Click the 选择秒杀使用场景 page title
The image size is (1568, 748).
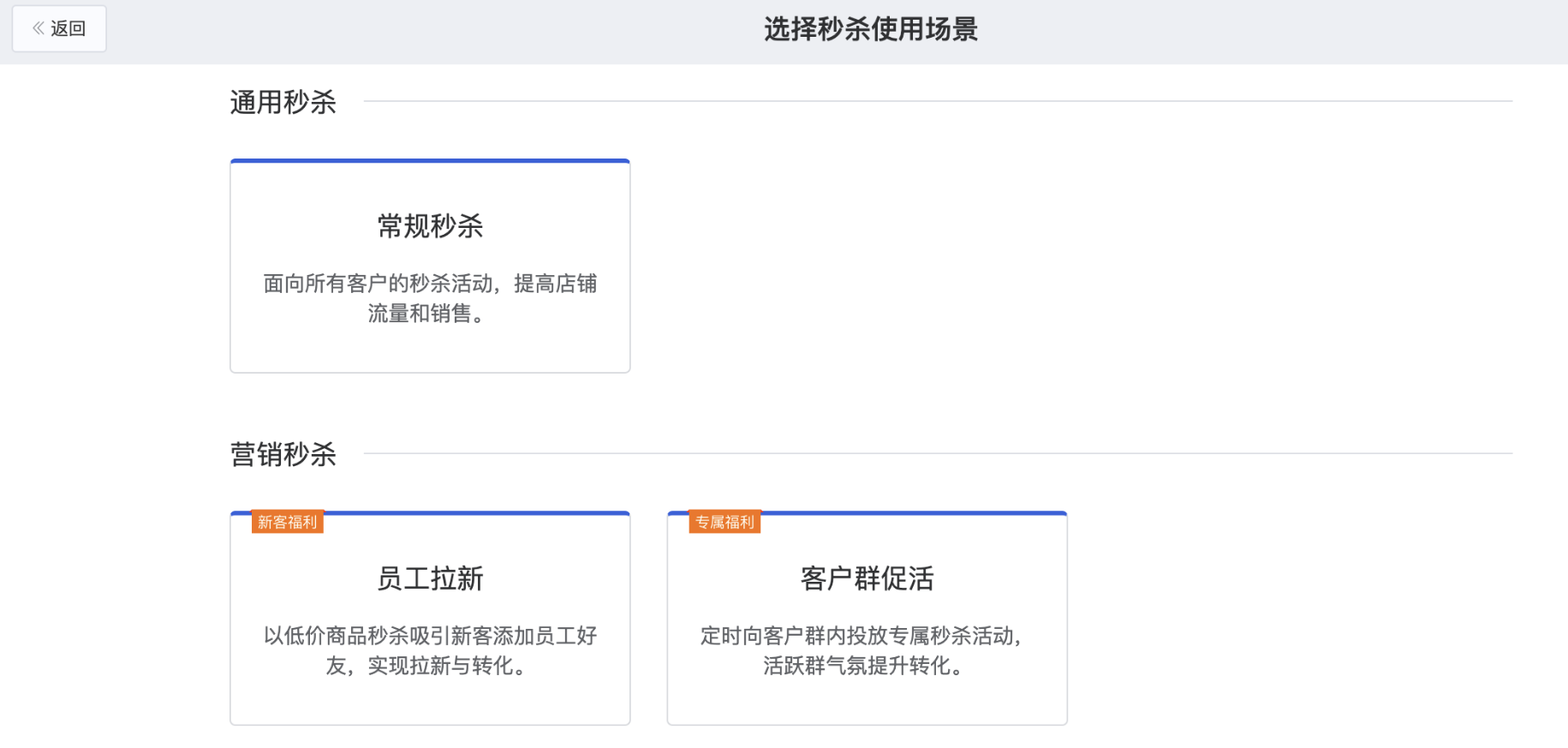point(871,29)
